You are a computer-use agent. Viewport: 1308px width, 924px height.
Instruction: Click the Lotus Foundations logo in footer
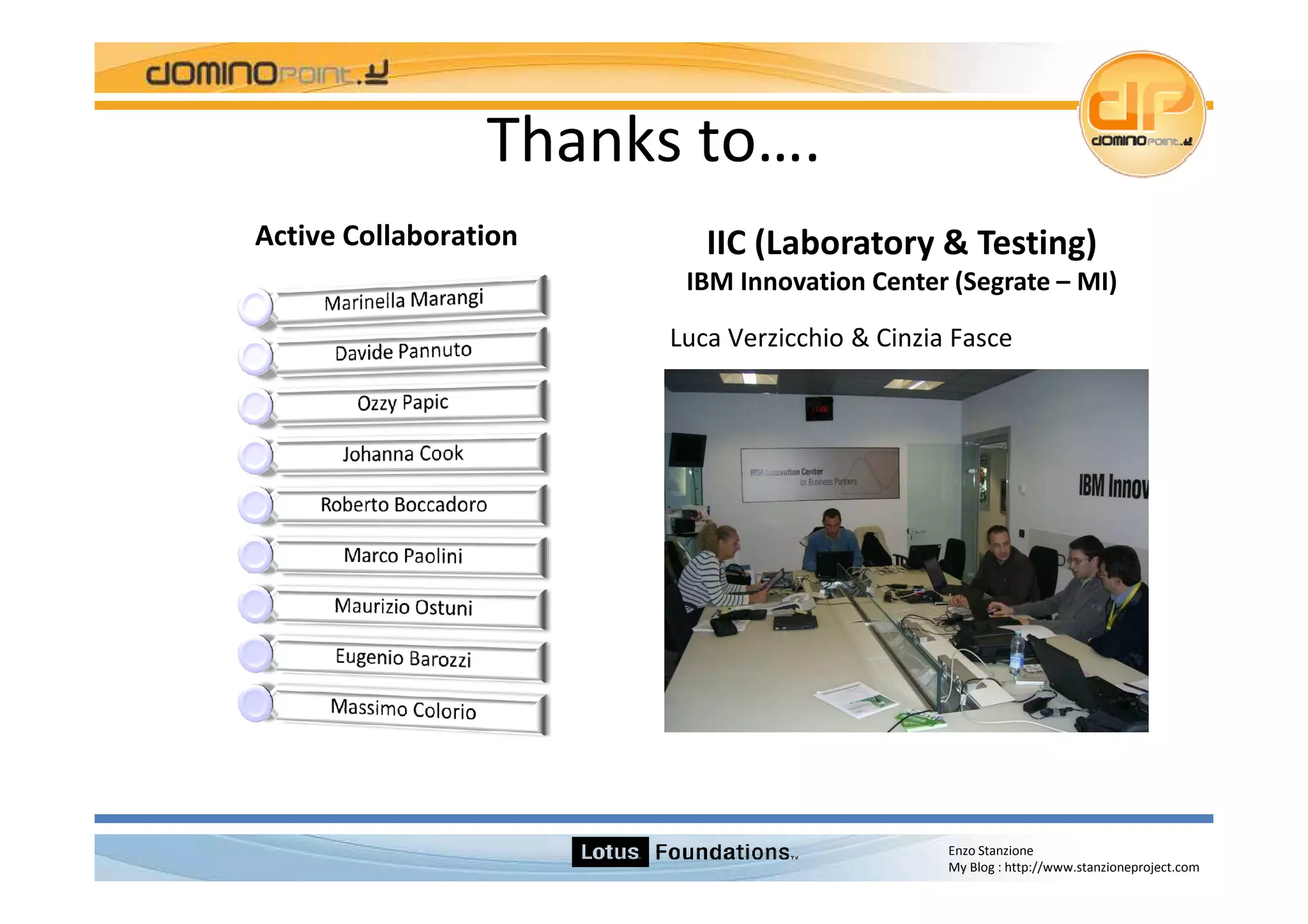[684, 852]
